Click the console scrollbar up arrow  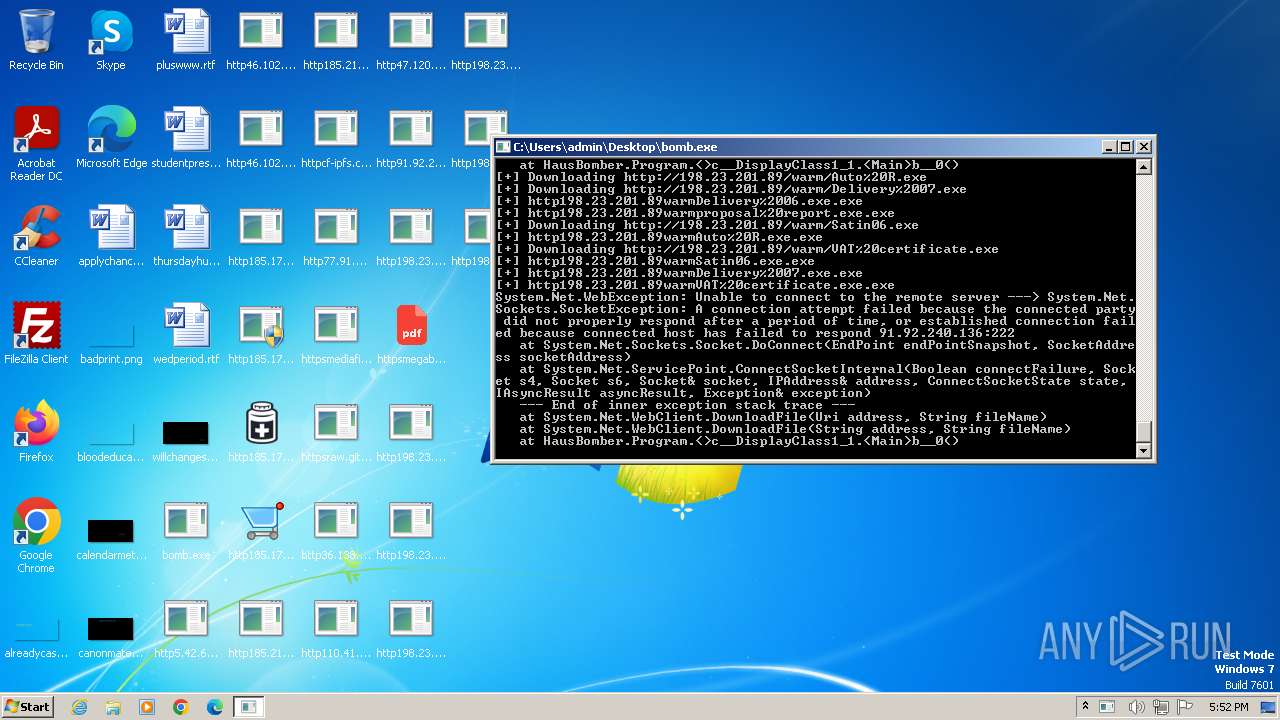click(x=1144, y=167)
